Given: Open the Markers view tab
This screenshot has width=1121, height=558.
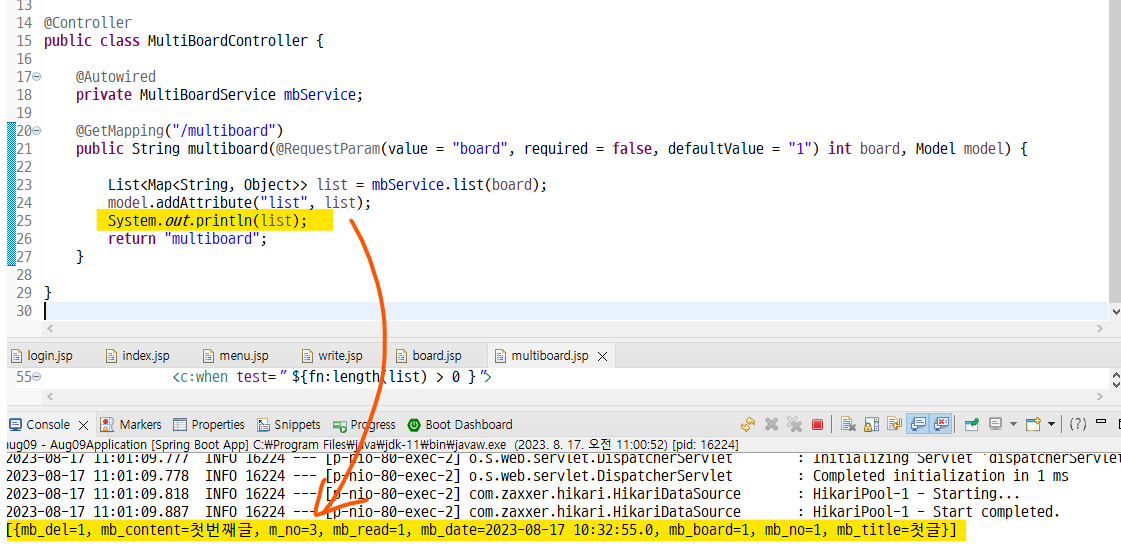Looking at the screenshot, I should click(131, 424).
